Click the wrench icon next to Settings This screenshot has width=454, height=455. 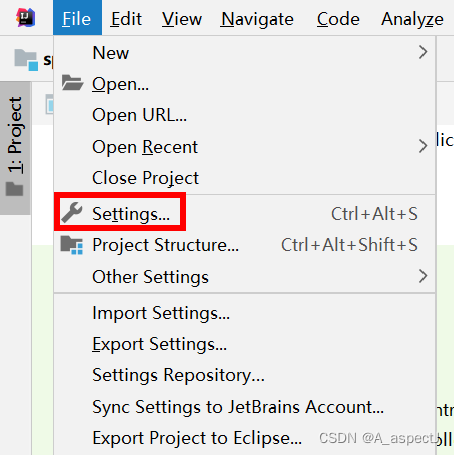pos(72,212)
